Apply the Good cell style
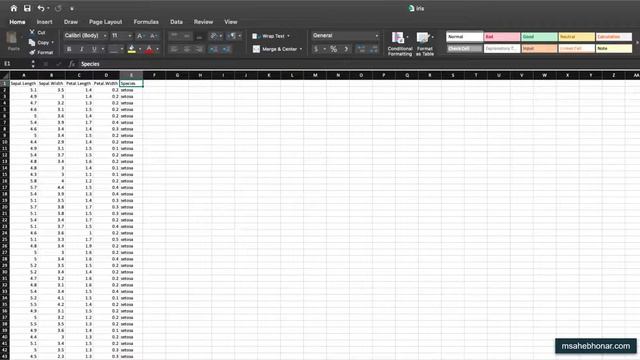 pos(539,37)
